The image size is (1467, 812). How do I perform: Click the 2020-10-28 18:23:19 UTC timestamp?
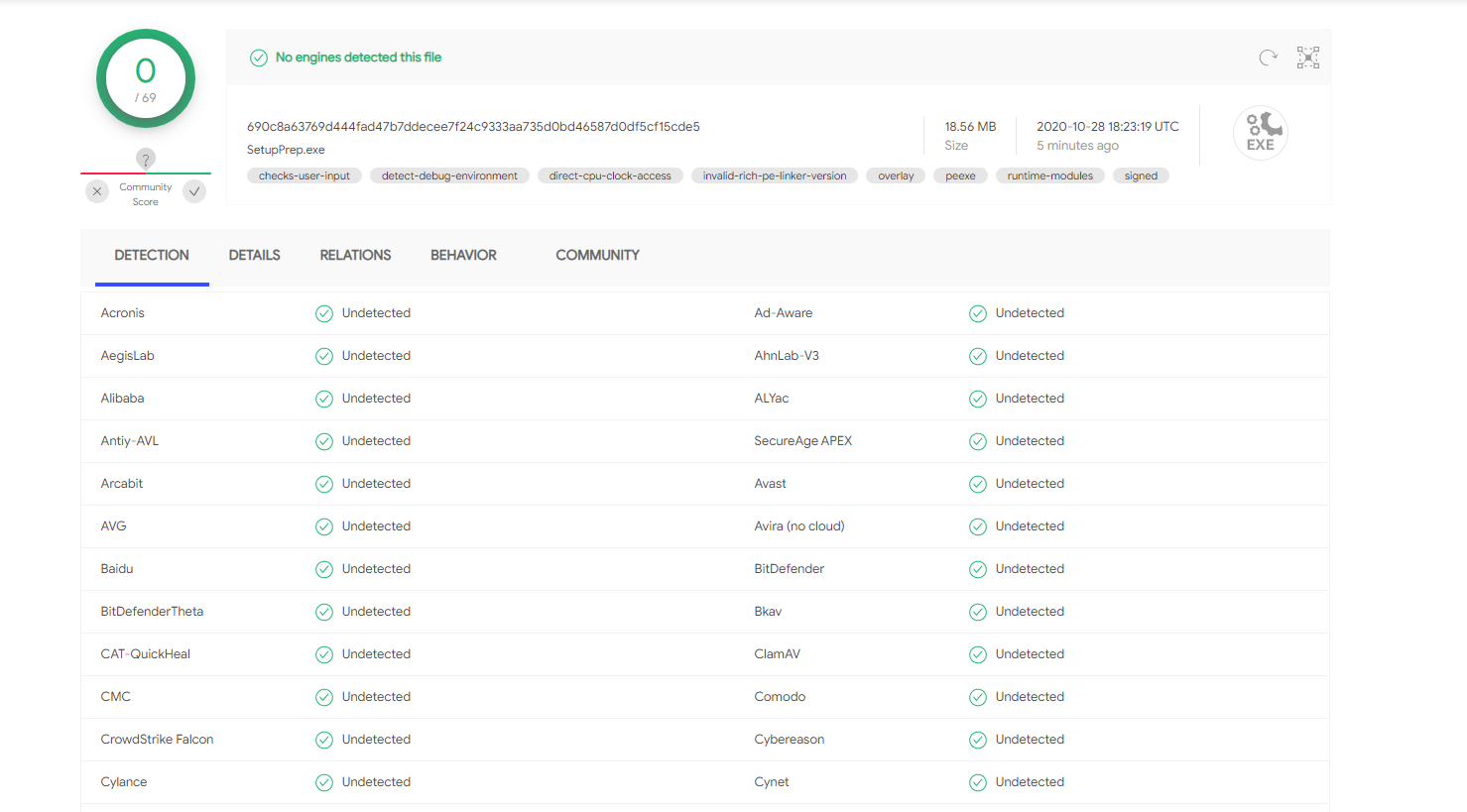(1108, 127)
